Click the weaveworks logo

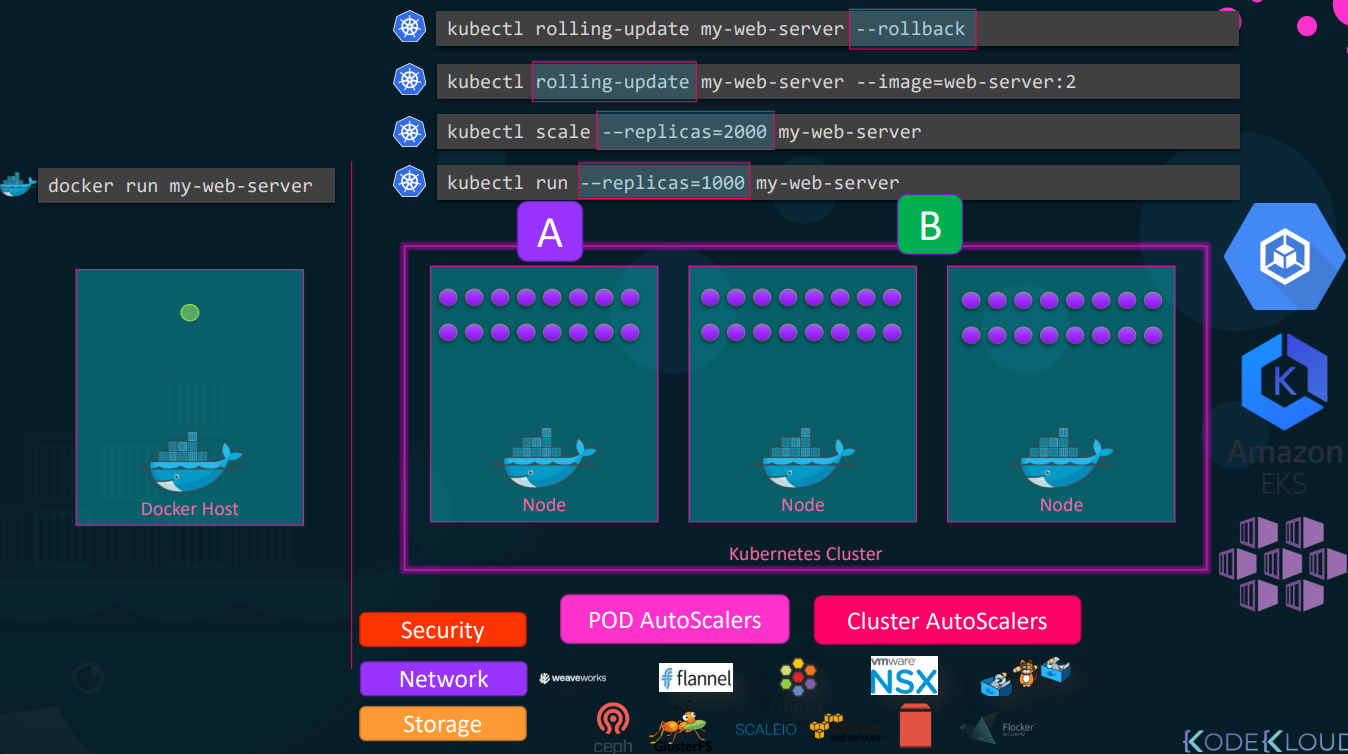pyautogui.click(x=573, y=678)
